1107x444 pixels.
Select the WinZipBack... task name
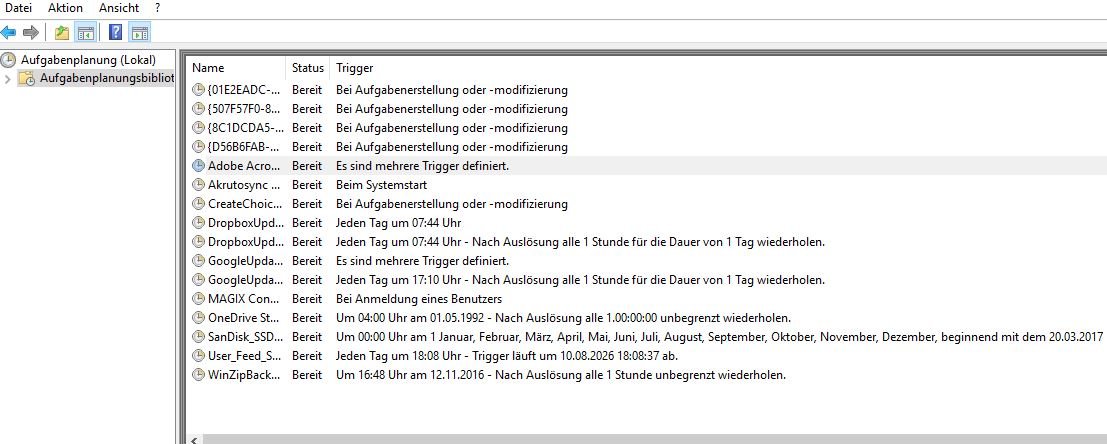tap(244, 375)
